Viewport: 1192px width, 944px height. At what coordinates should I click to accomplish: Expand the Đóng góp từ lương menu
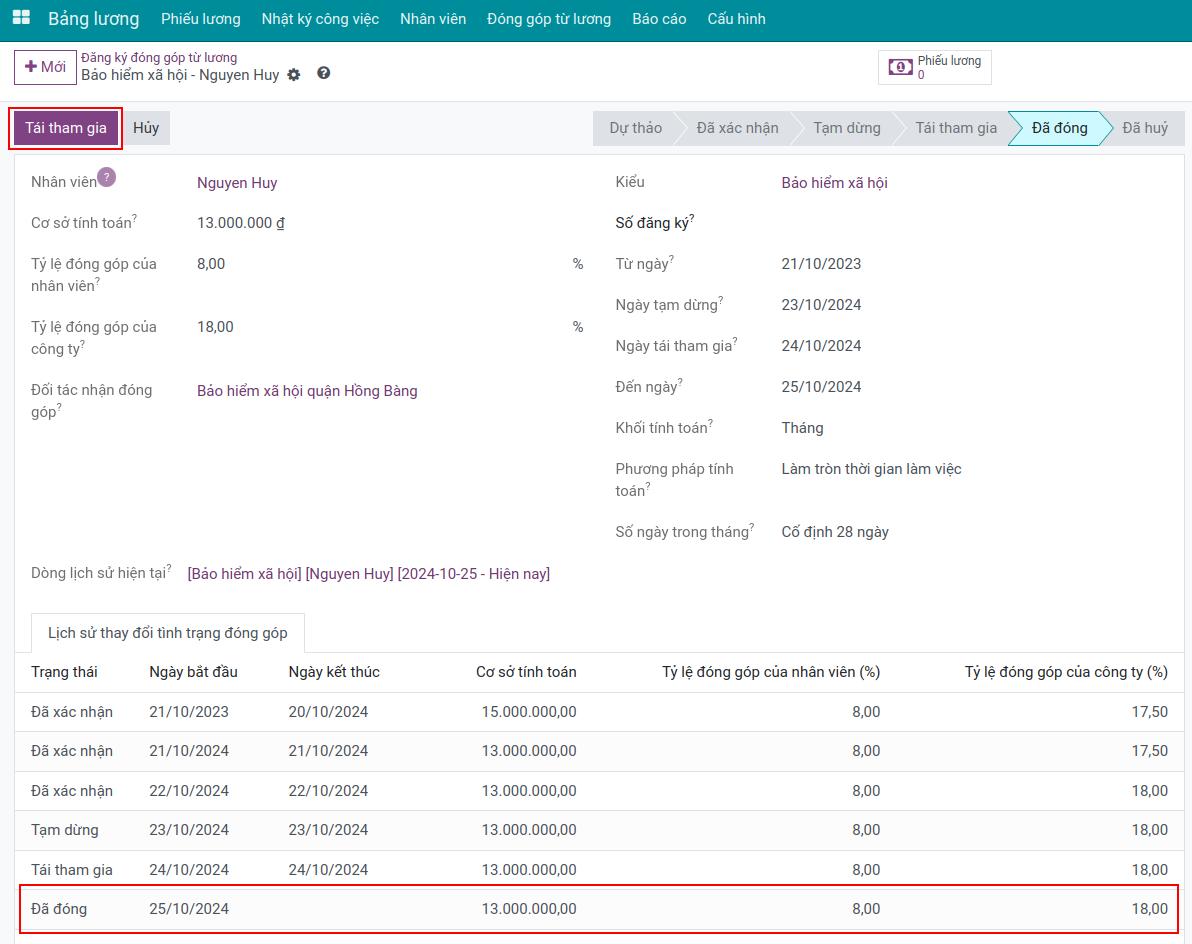click(x=548, y=19)
